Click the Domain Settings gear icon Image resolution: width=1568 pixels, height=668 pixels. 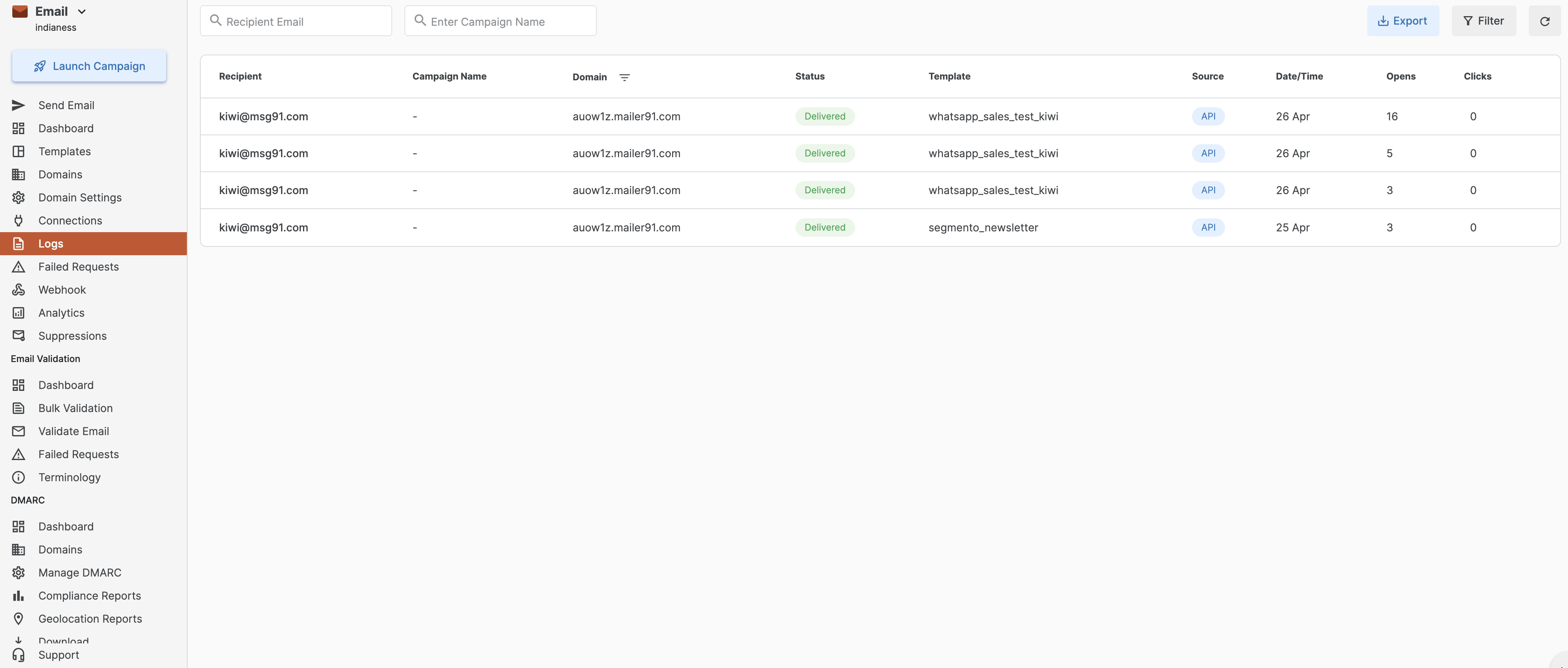coord(18,198)
